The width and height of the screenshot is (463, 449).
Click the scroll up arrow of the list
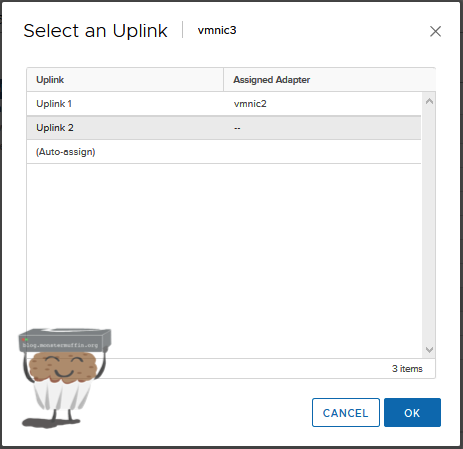429,101
